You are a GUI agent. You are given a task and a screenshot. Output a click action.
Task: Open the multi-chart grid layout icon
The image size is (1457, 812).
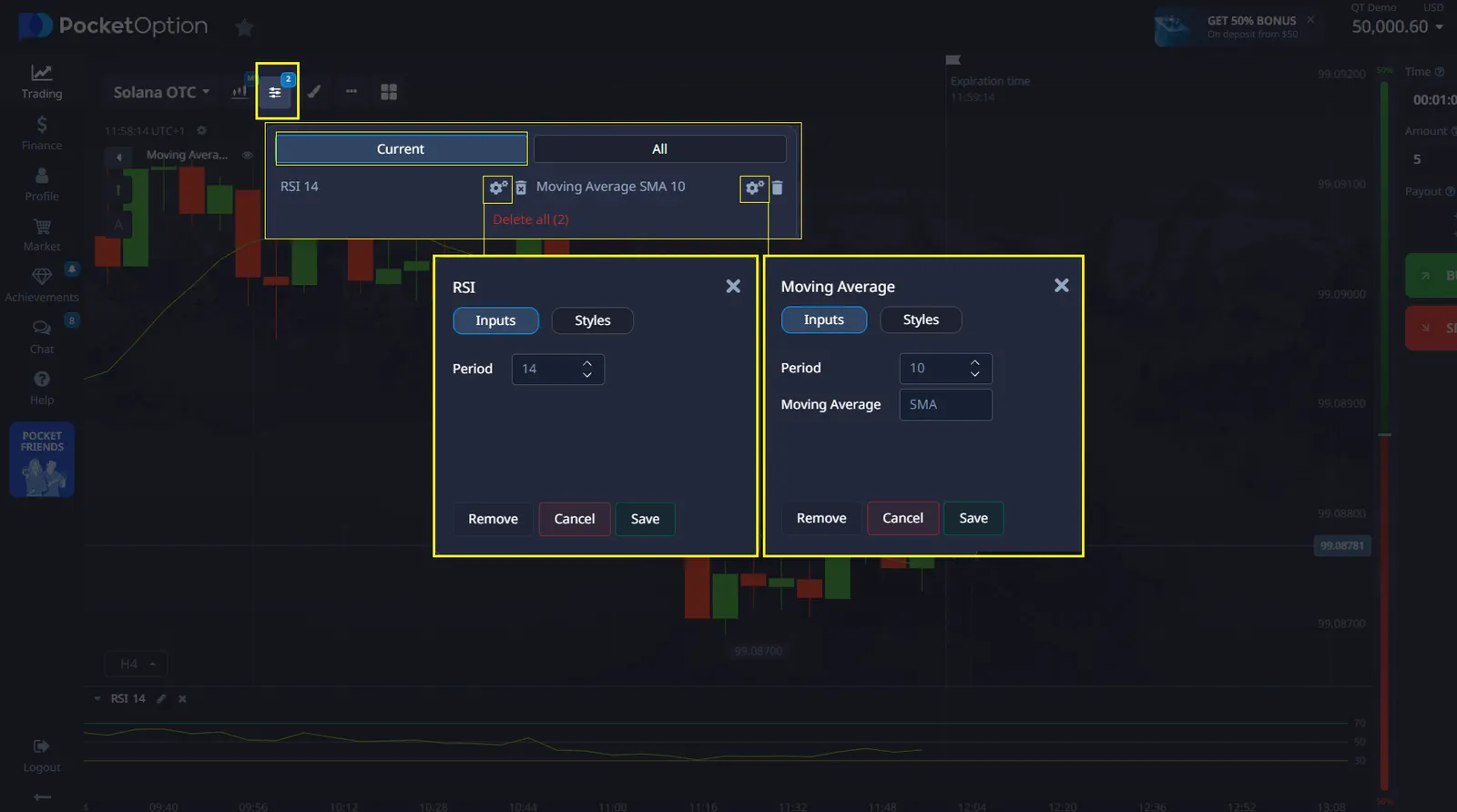(x=389, y=92)
